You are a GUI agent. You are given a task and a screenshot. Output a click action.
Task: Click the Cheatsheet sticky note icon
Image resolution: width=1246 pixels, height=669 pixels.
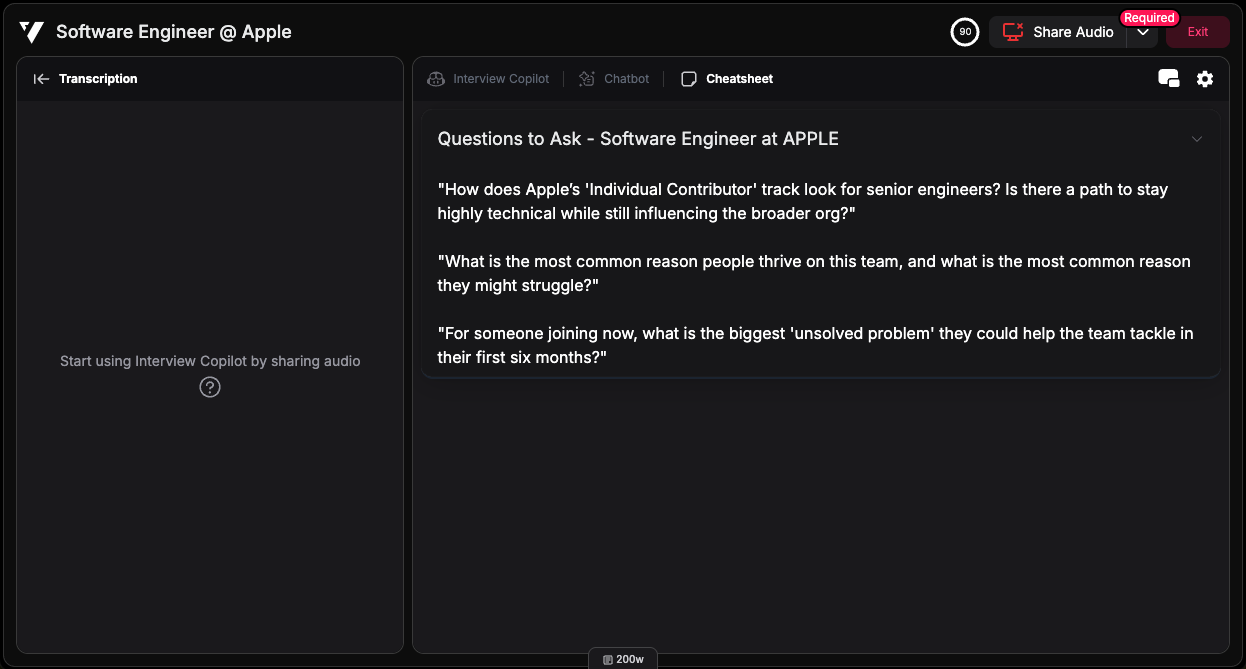tap(689, 79)
